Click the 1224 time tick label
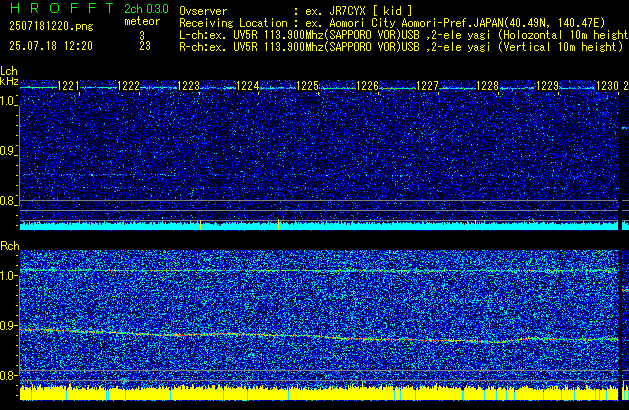 248,86
